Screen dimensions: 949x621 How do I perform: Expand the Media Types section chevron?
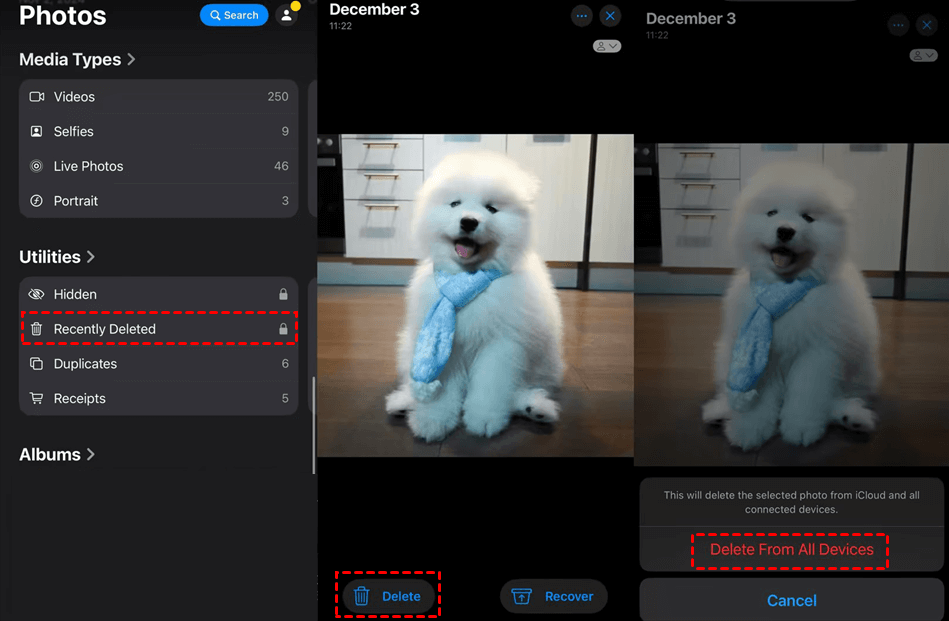(131, 59)
